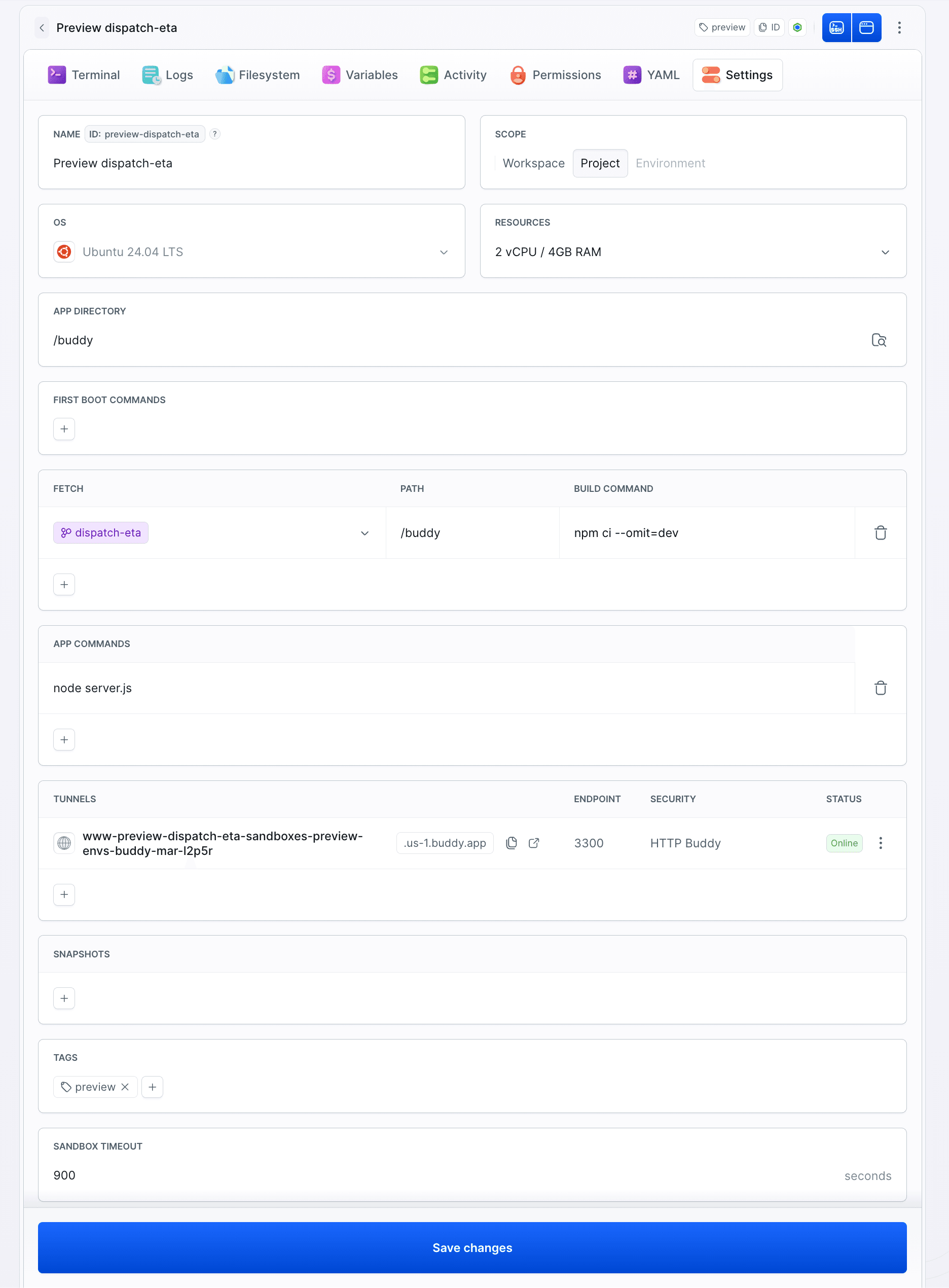Click the help question mark beside ID
This screenshot has width=949, height=1288.
pos(215,134)
